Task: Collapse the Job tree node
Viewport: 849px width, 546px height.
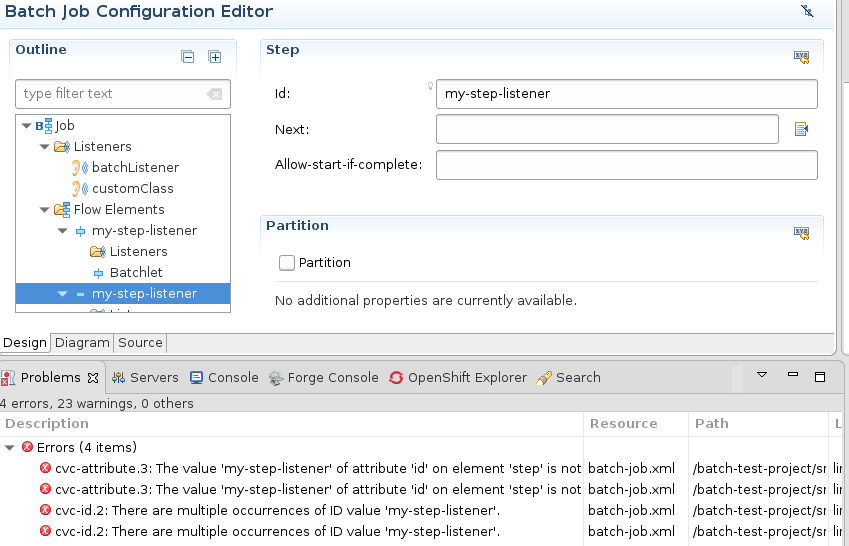Action: 26,126
